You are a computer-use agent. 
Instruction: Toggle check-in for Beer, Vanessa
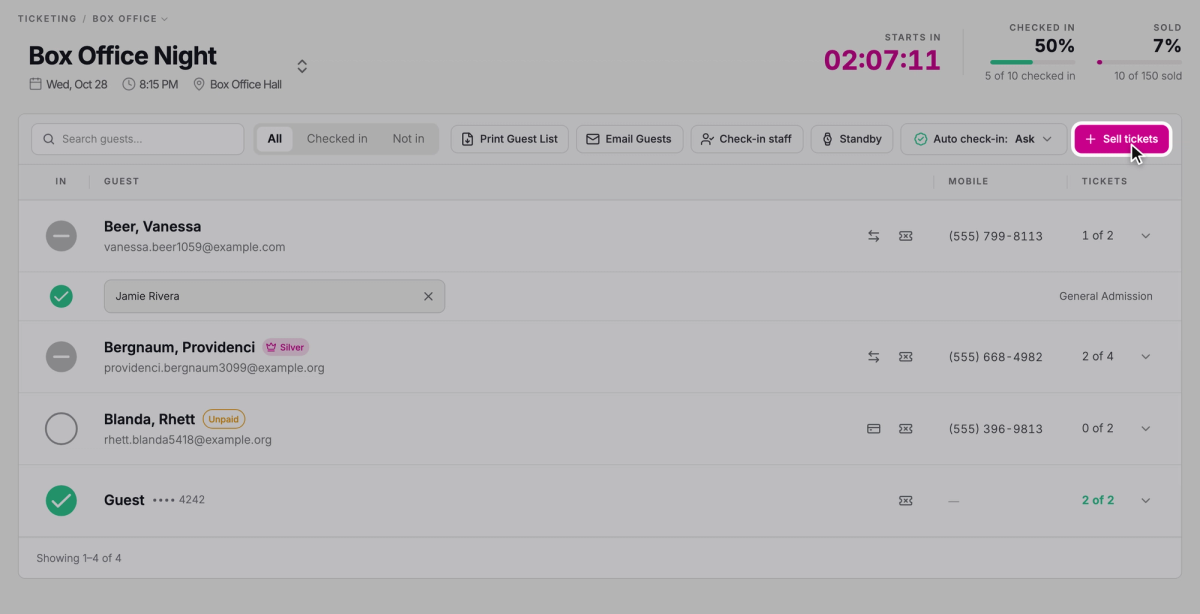61,236
